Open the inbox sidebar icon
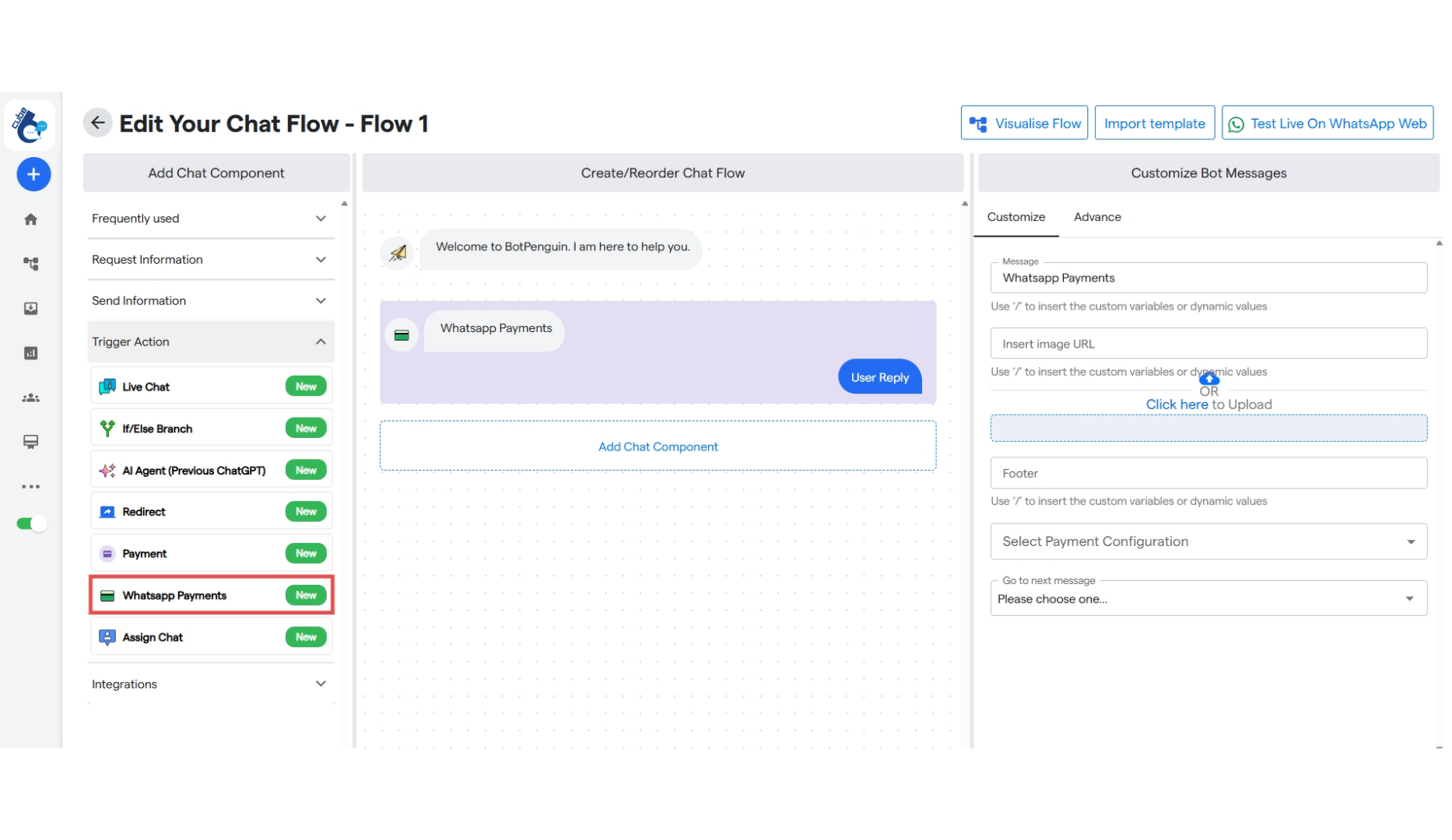 (31, 309)
